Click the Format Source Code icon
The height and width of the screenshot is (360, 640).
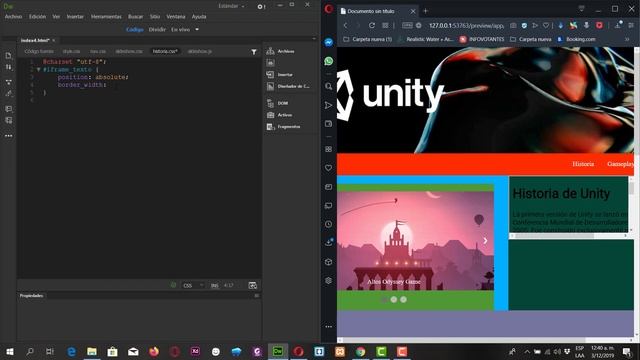coord(9,94)
